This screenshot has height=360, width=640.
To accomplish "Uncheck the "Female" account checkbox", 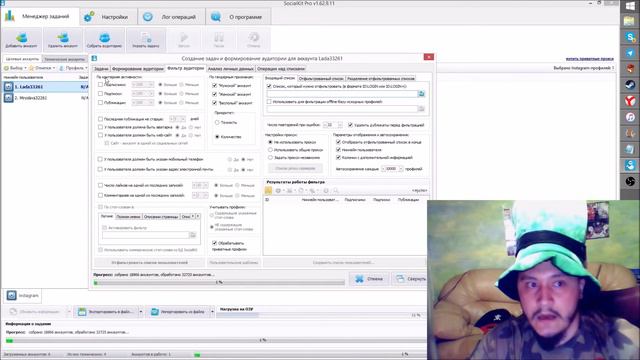I will tap(214, 94).
